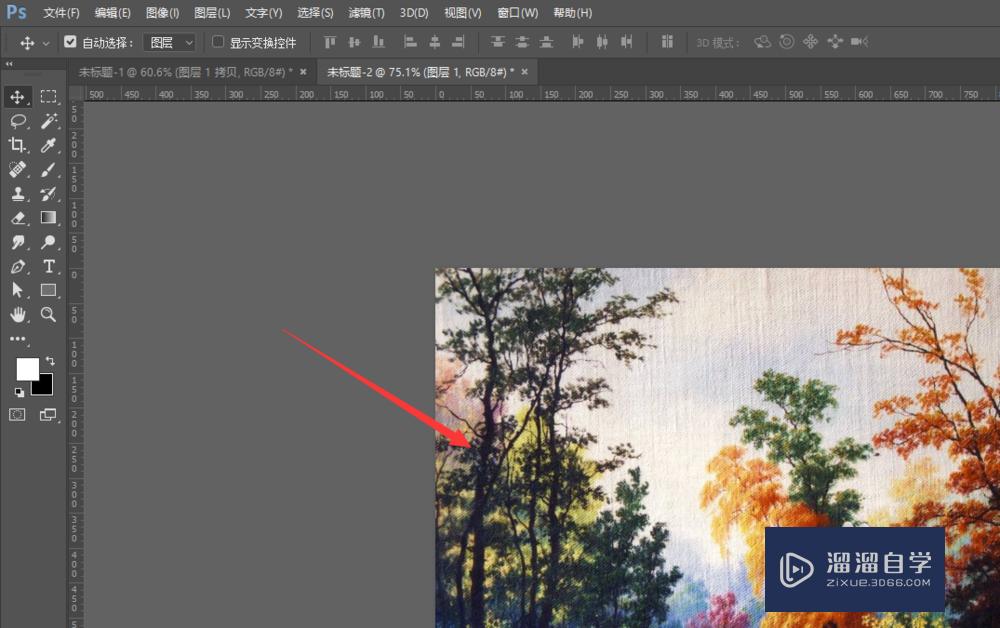Open the 编辑(E) menu
Screen dimensions: 1000x628
[x=112, y=13]
